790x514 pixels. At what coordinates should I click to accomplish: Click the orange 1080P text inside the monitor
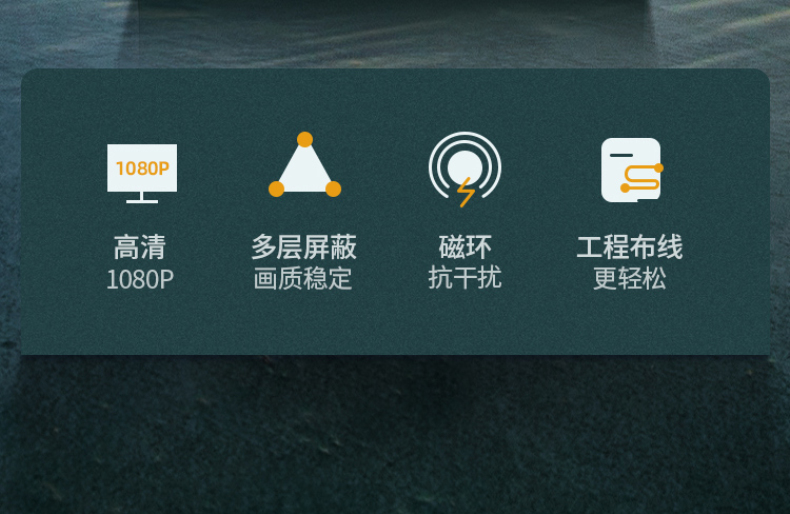tap(143, 168)
